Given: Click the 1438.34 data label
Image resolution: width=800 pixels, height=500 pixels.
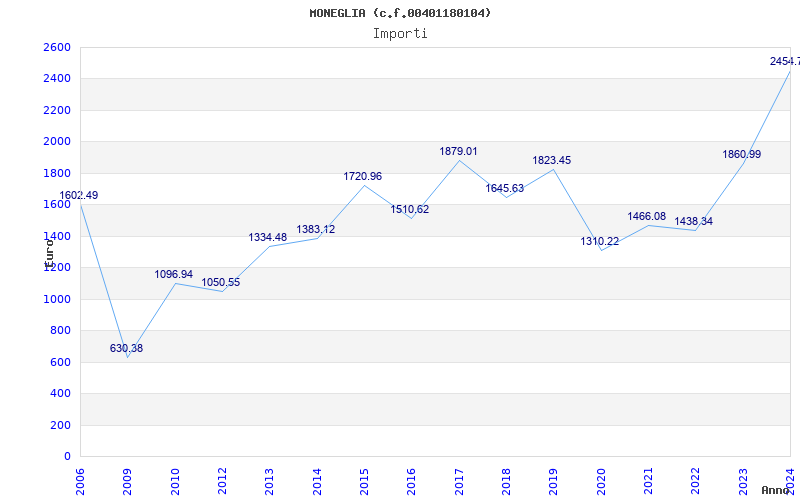Looking at the screenshot, I should pos(693,221).
